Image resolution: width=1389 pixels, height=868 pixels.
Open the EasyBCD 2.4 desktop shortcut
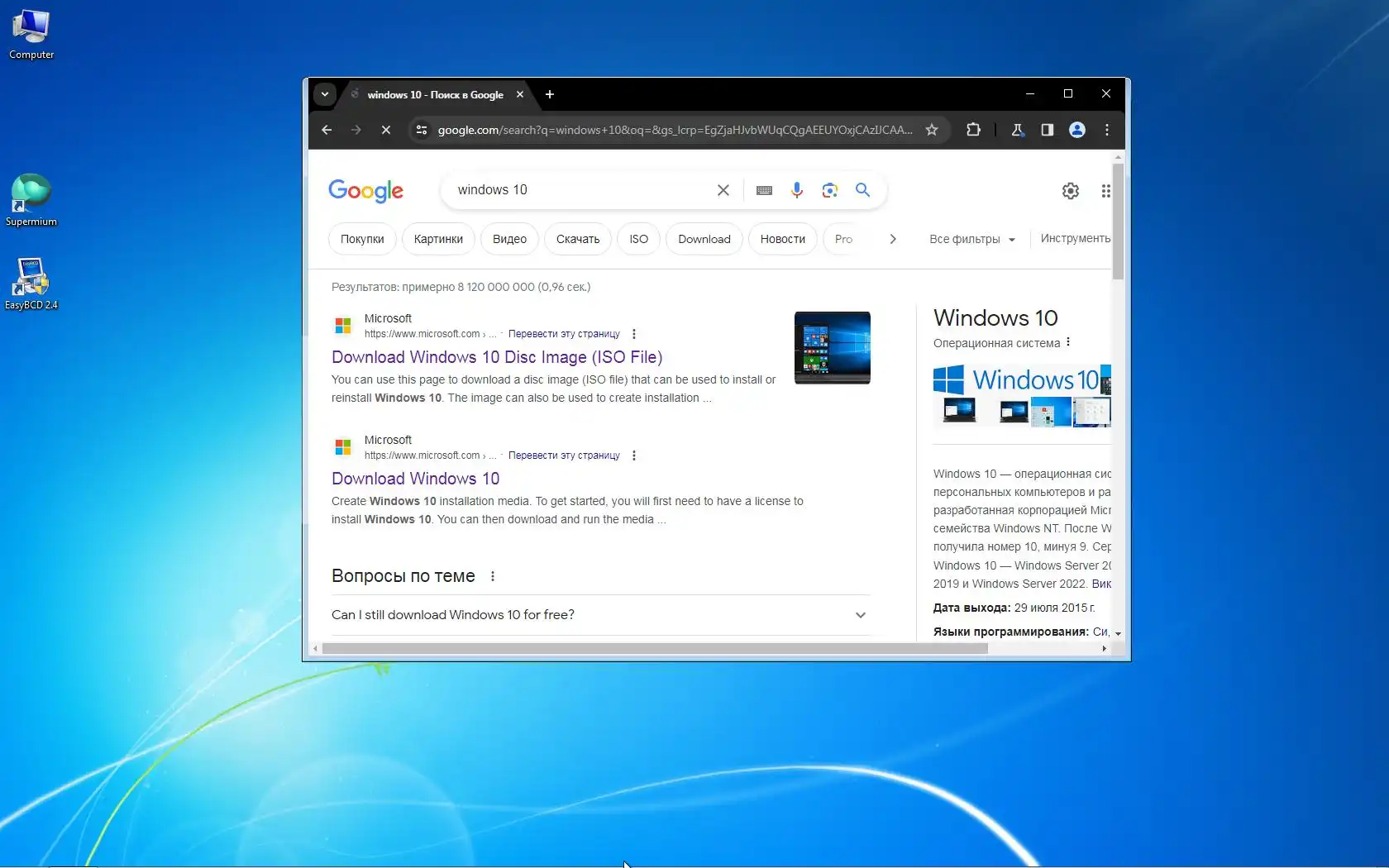coord(31,284)
